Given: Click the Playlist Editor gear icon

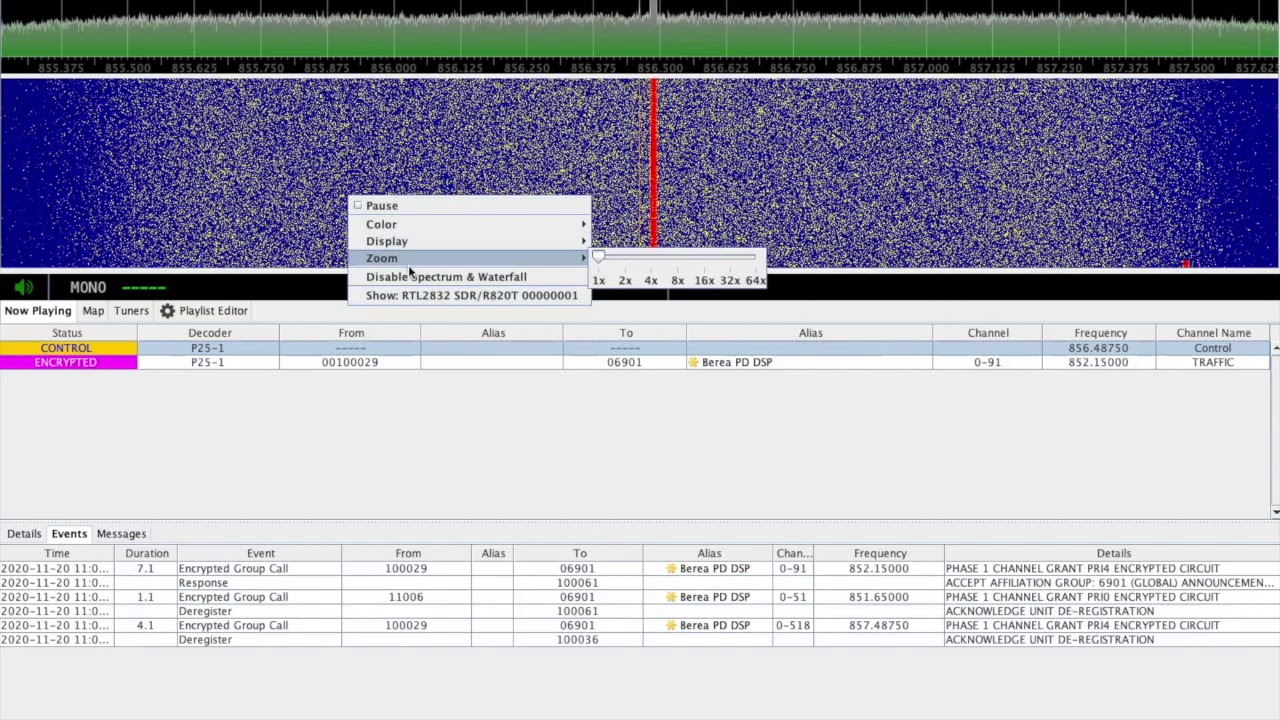Looking at the screenshot, I should click(x=167, y=311).
